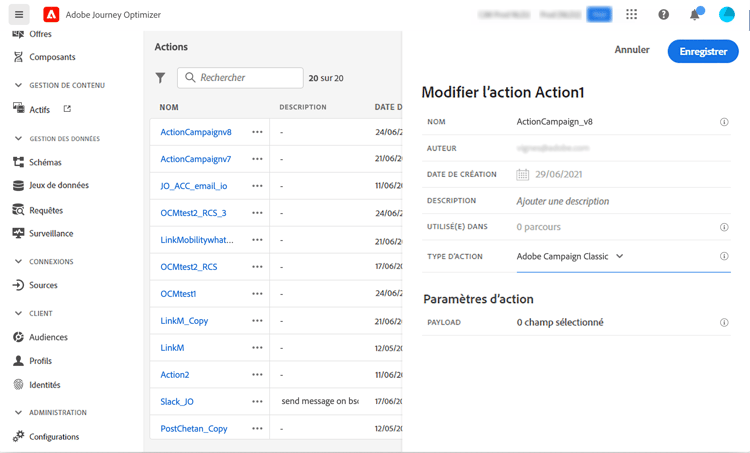
Task: Open the hamburger navigation menu
Action: pos(19,14)
